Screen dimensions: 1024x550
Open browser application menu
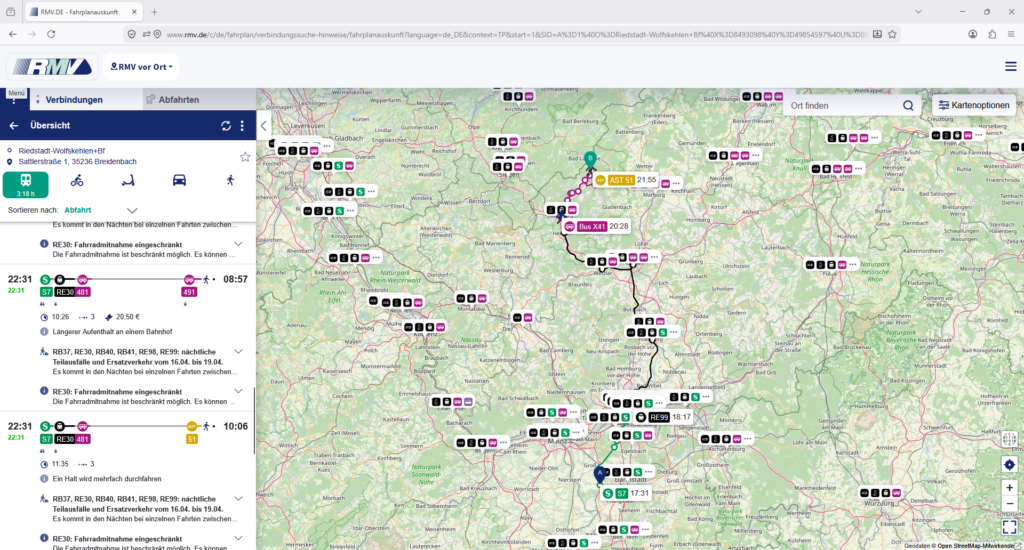pyautogui.click(x=1011, y=34)
